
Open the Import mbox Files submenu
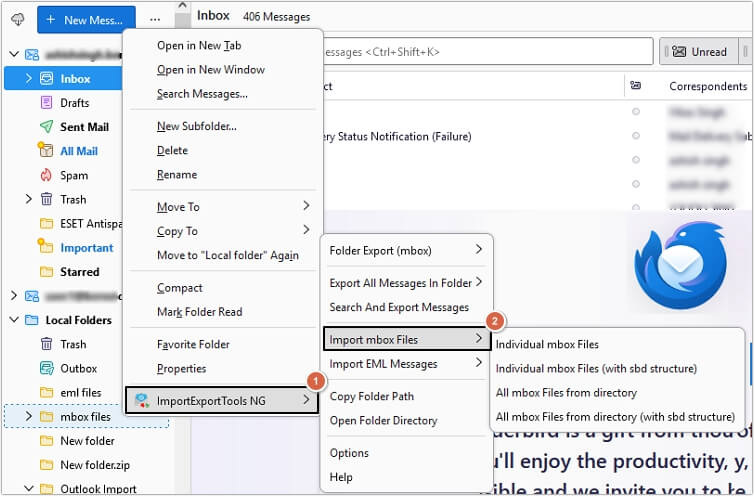pos(406,339)
